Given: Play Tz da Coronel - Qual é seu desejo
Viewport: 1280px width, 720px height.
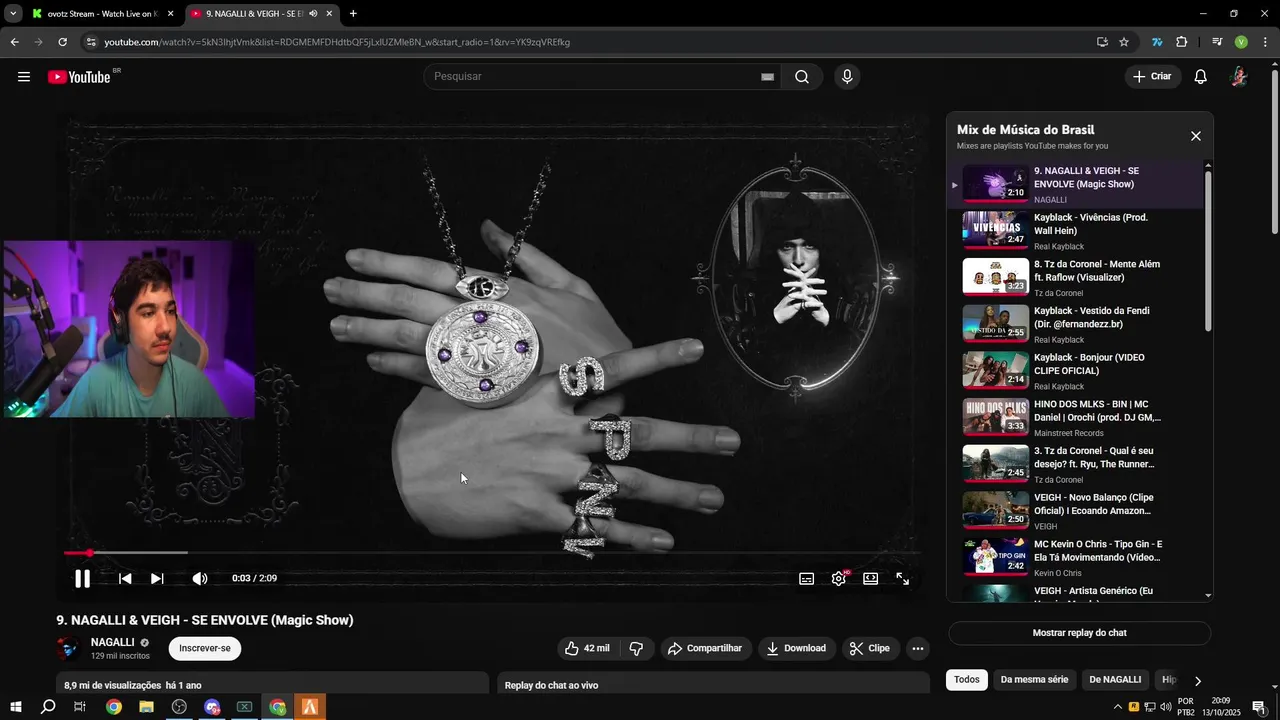Looking at the screenshot, I should click(1076, 464).
